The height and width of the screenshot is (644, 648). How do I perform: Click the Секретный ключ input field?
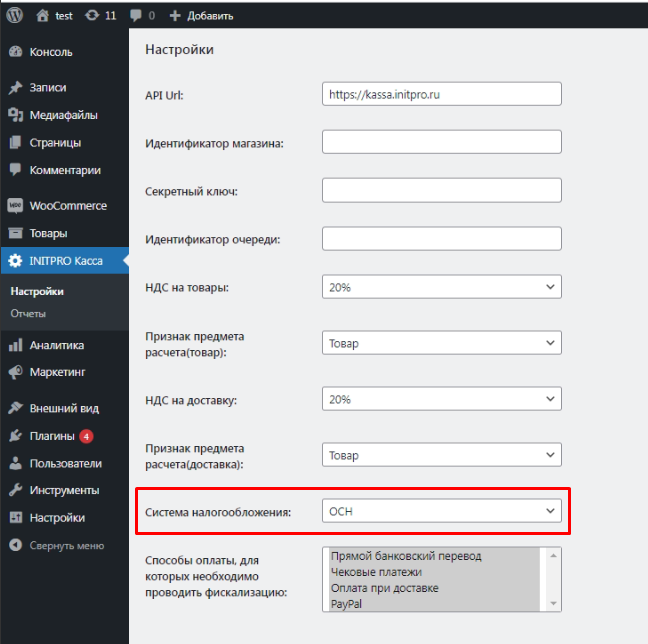[x=441, y=190]
